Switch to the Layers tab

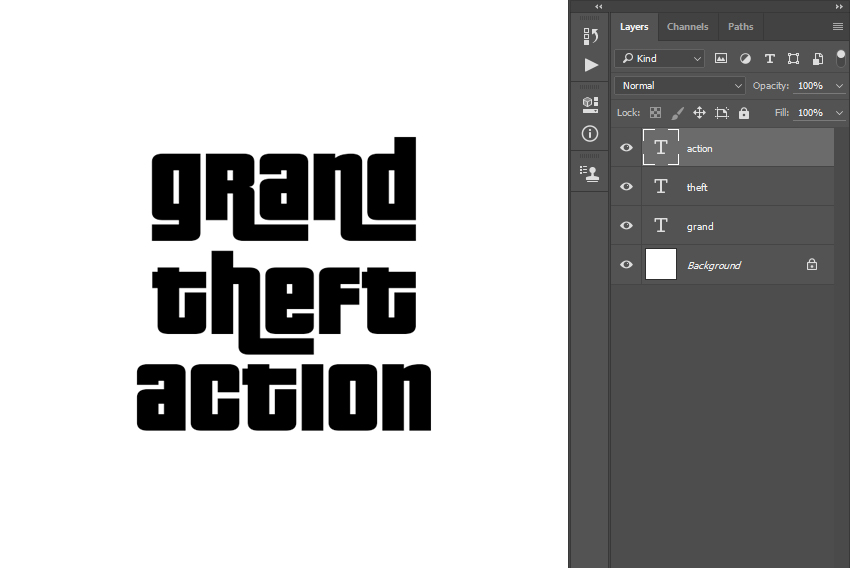tap(634, 27)
